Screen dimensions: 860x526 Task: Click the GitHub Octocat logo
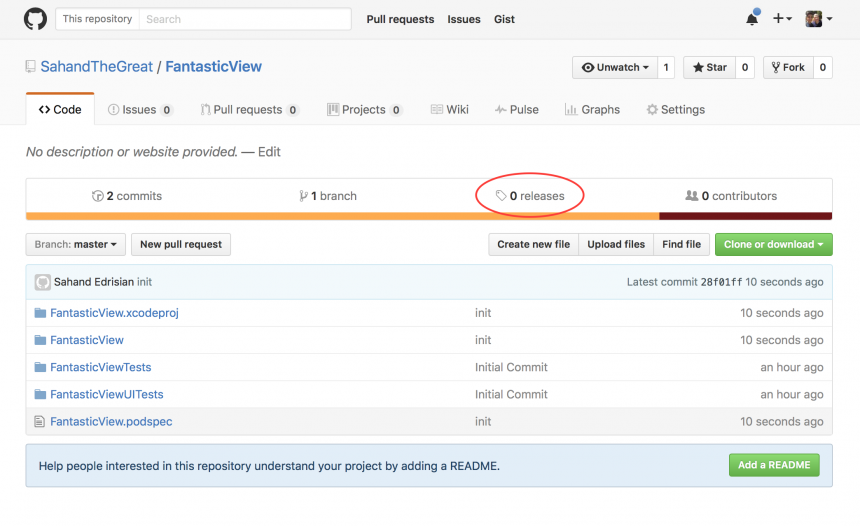point(35,19)
